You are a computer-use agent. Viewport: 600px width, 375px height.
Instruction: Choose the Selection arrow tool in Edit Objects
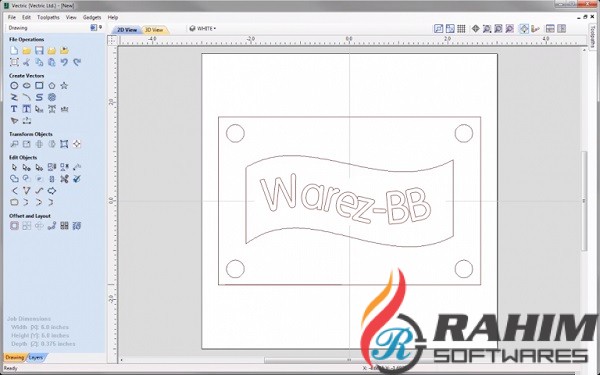pyautogui.click(x=14, y=167)
